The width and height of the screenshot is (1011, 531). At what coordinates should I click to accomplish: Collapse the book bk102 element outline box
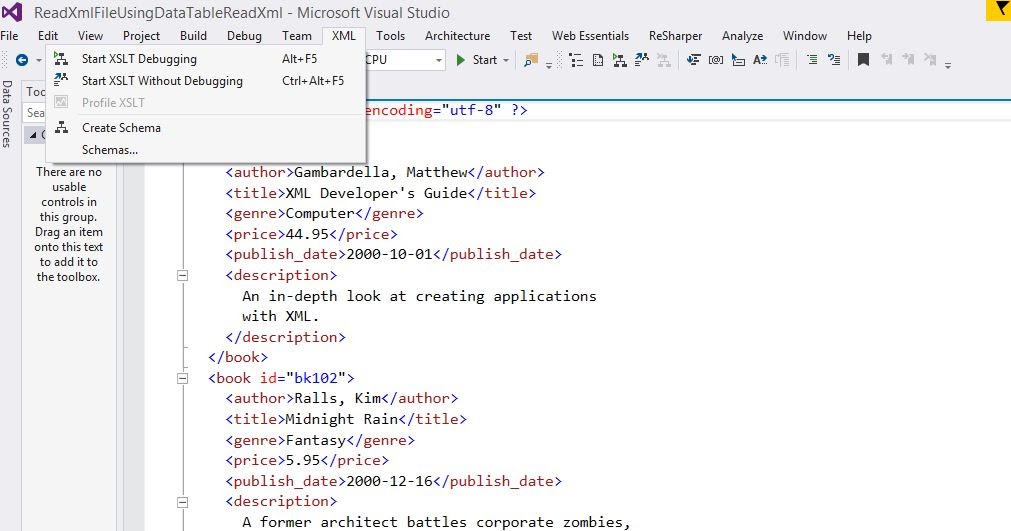182,378
